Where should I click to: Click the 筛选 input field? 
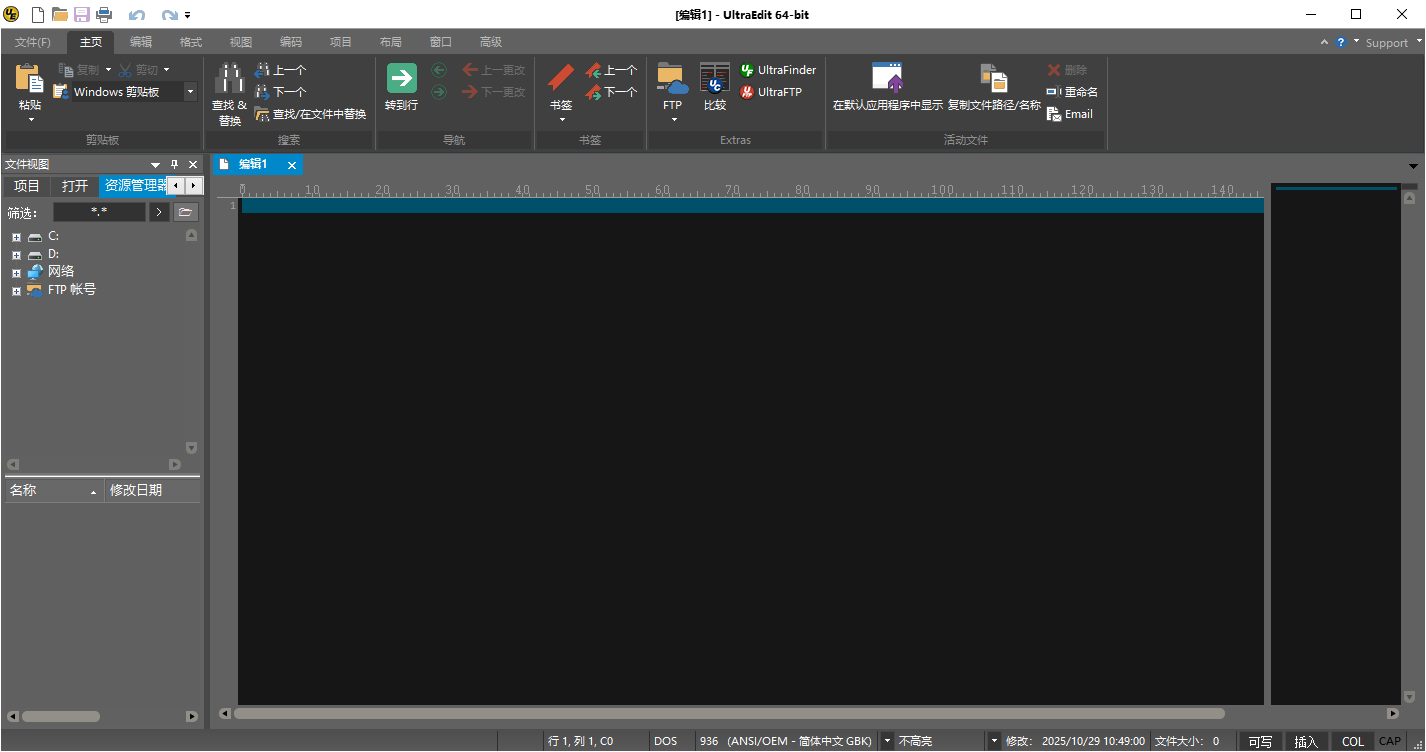coord(99,211)
